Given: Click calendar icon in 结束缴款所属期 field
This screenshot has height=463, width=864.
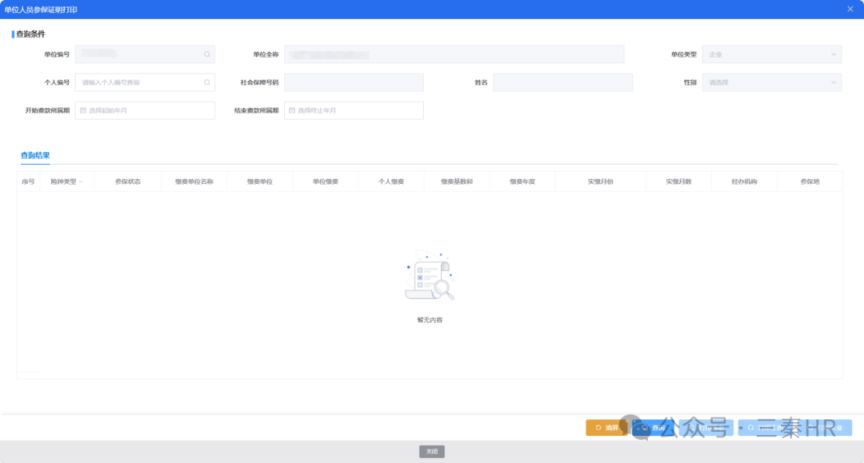Looking at the screenshot, I should click(292, 110).
